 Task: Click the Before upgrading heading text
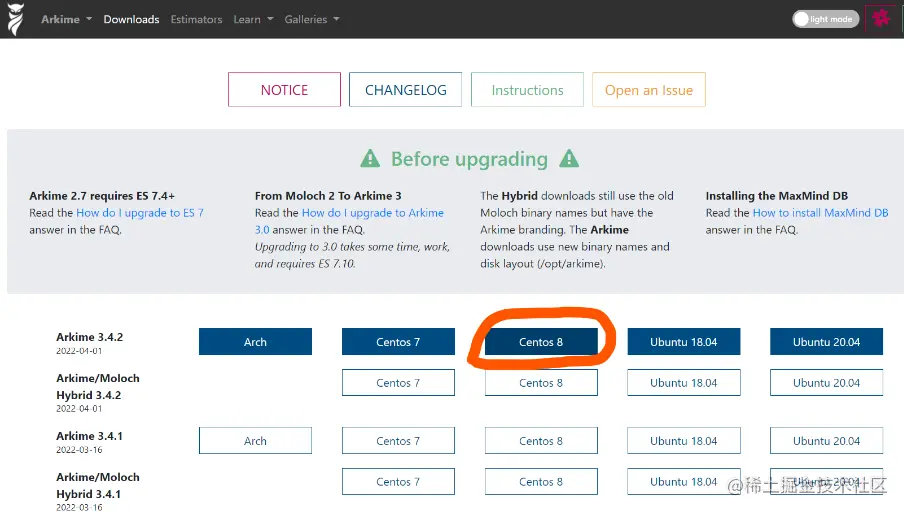(469, 159)
